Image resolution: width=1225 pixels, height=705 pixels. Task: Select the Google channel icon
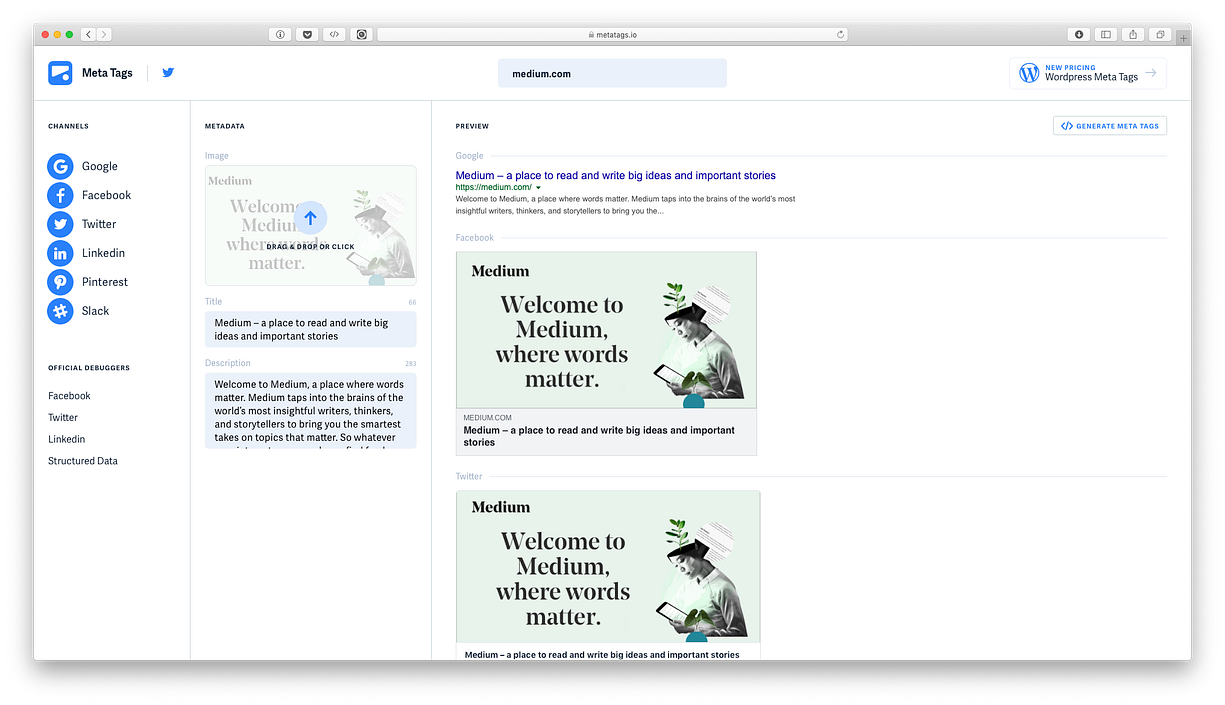[x=60, y=166]
